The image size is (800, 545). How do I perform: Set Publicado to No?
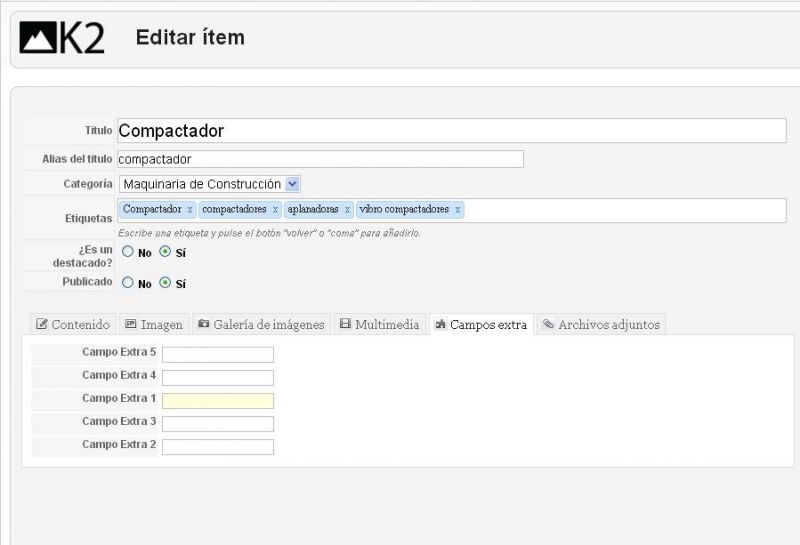pyautogui.click(x=128, y=283)
